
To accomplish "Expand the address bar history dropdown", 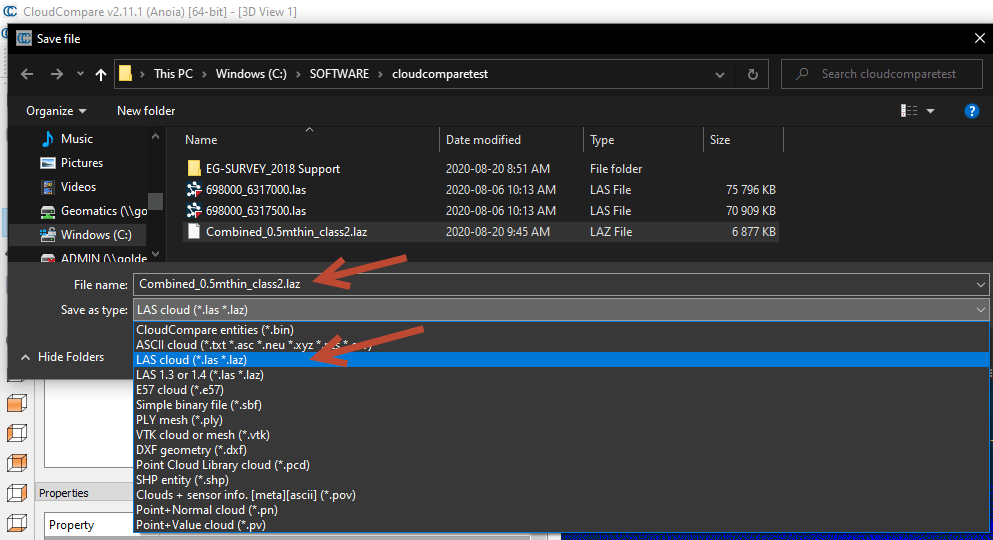I will point(720,75).
